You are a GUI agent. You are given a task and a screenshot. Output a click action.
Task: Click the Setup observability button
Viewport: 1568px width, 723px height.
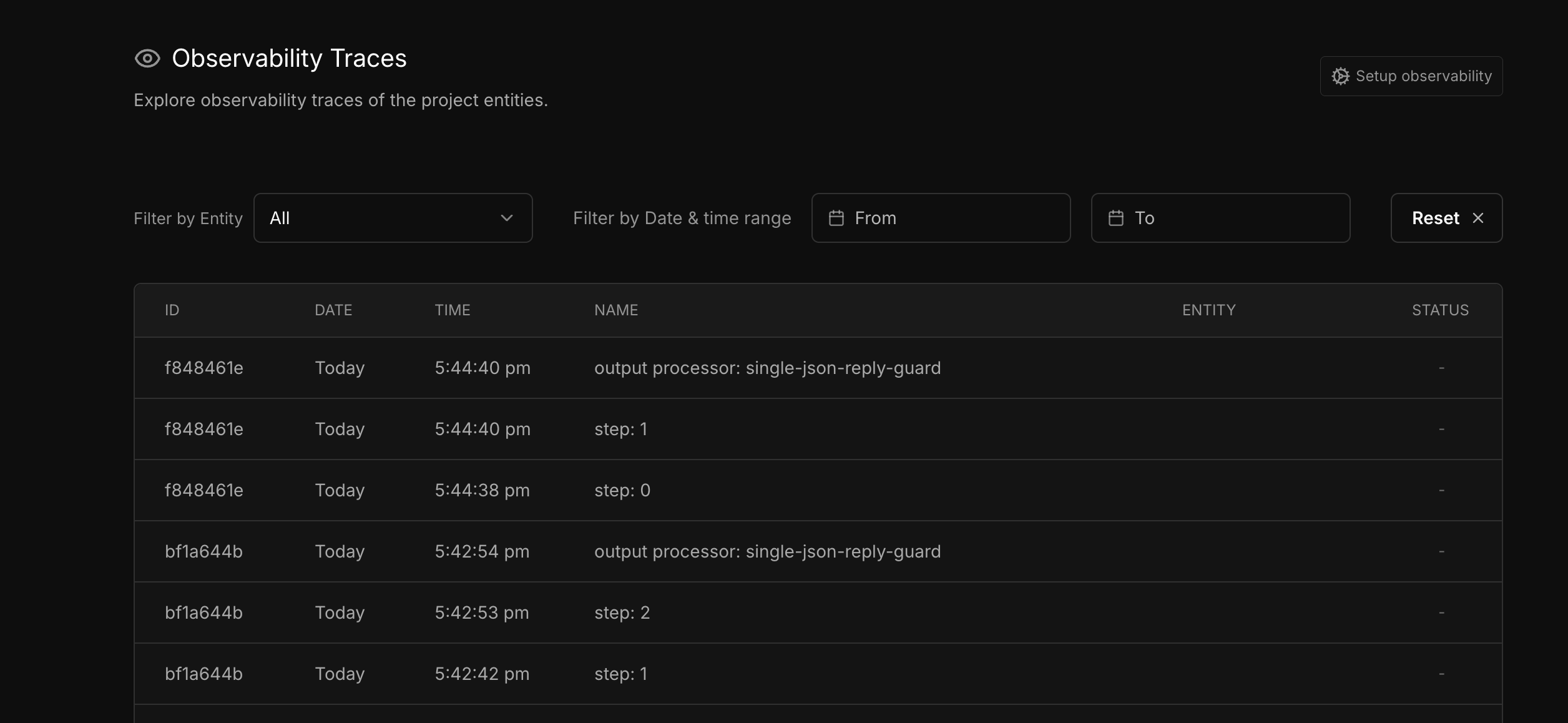pos(1411,76)
